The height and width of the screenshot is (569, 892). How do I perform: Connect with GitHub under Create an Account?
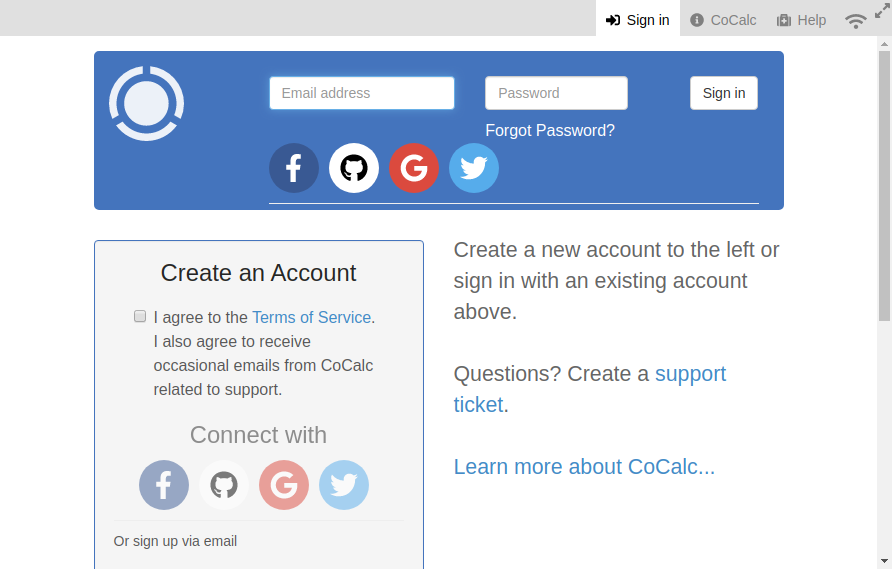(224, 485)
